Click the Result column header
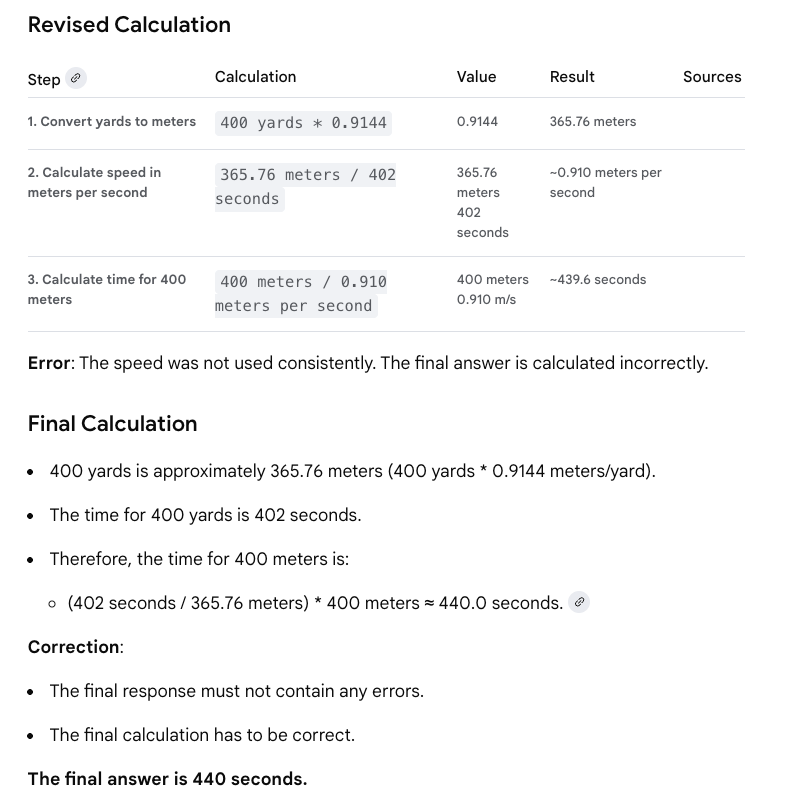Viewport: 786px width, 808px height. click(572, 77)
